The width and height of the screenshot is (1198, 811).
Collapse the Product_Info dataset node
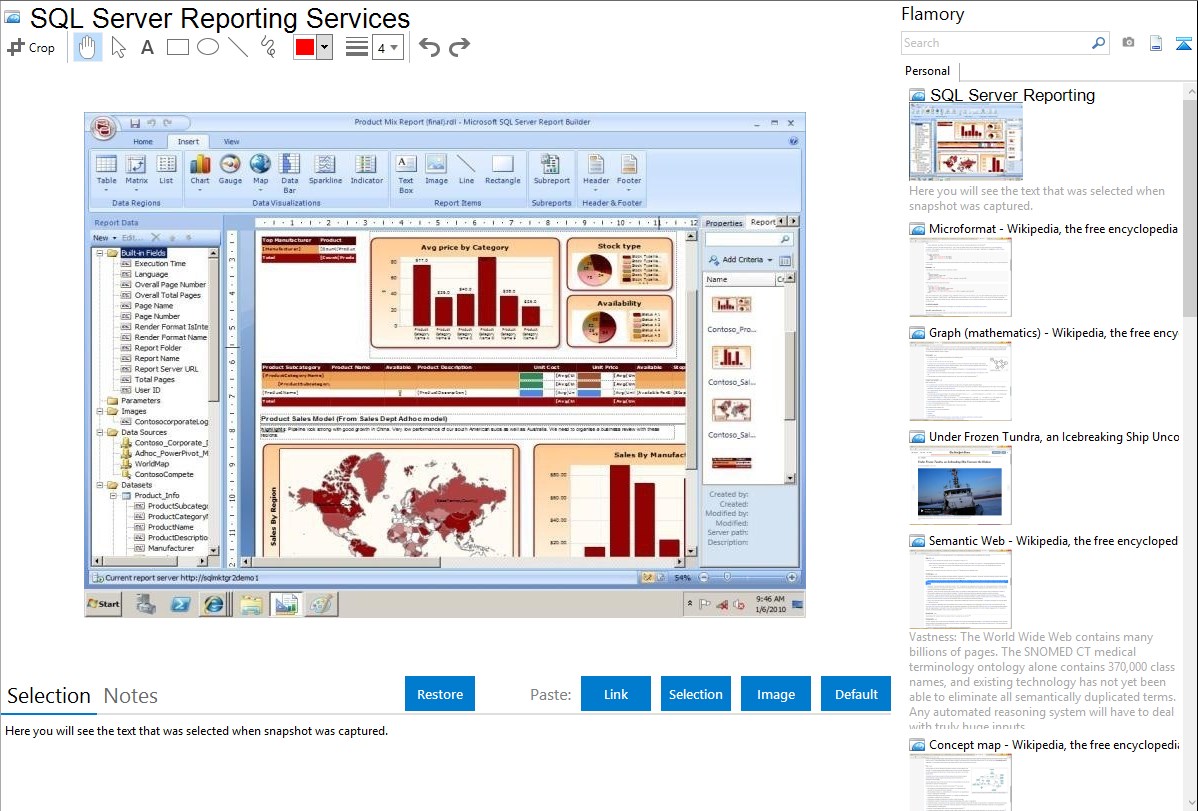click(x=114, y=496)
